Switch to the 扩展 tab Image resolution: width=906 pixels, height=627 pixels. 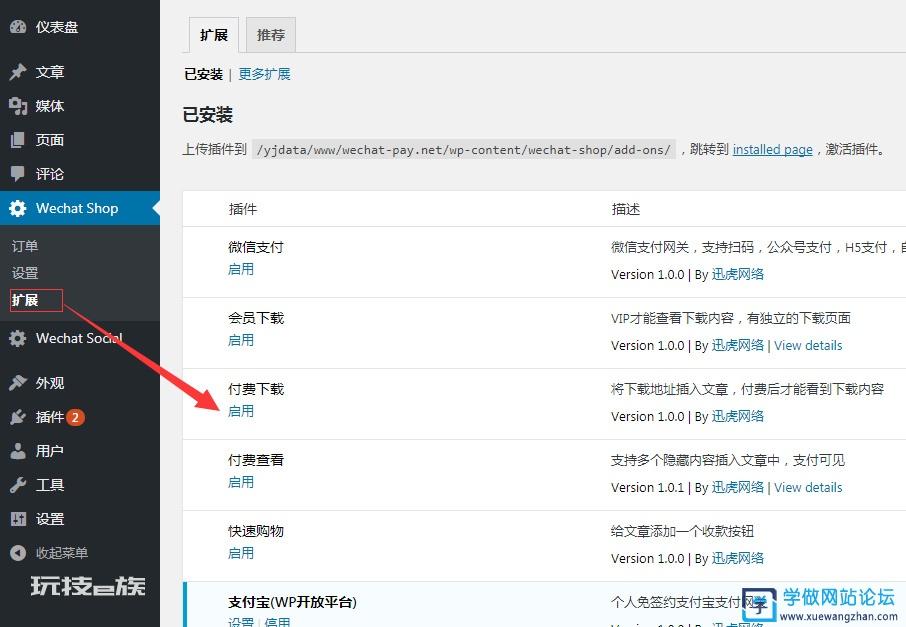(214, 35)
